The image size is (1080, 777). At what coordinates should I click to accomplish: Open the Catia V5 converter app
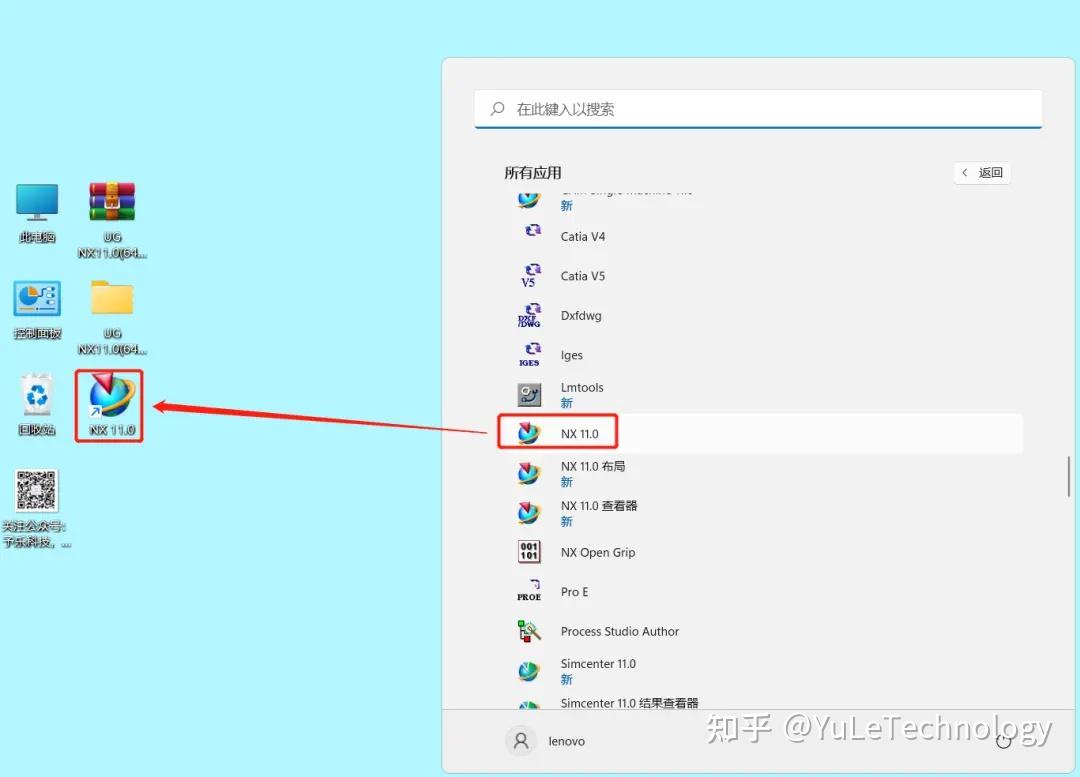[583, 276]
